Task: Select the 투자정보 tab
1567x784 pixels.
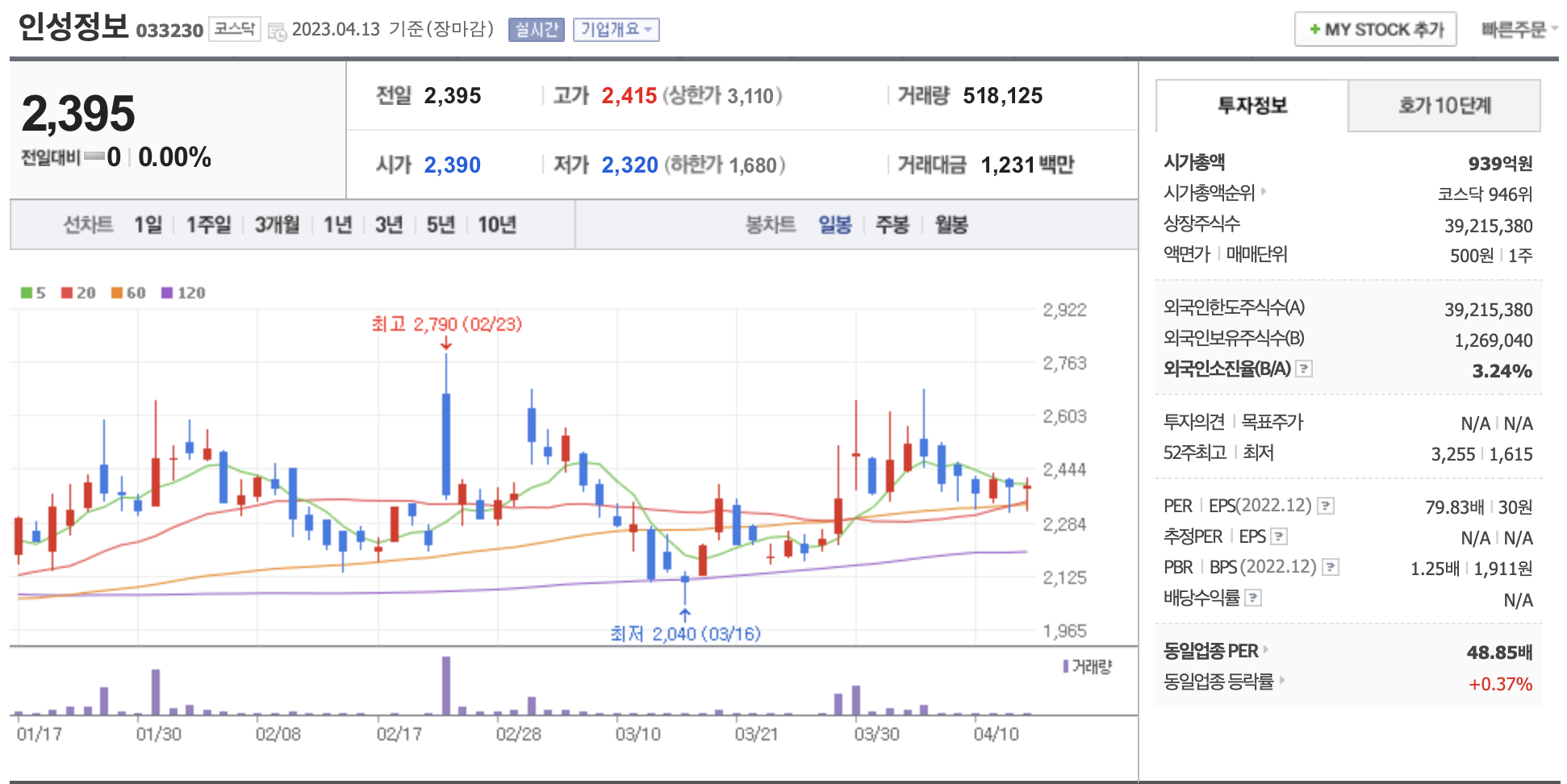Action: click(x=1252, y=106)
